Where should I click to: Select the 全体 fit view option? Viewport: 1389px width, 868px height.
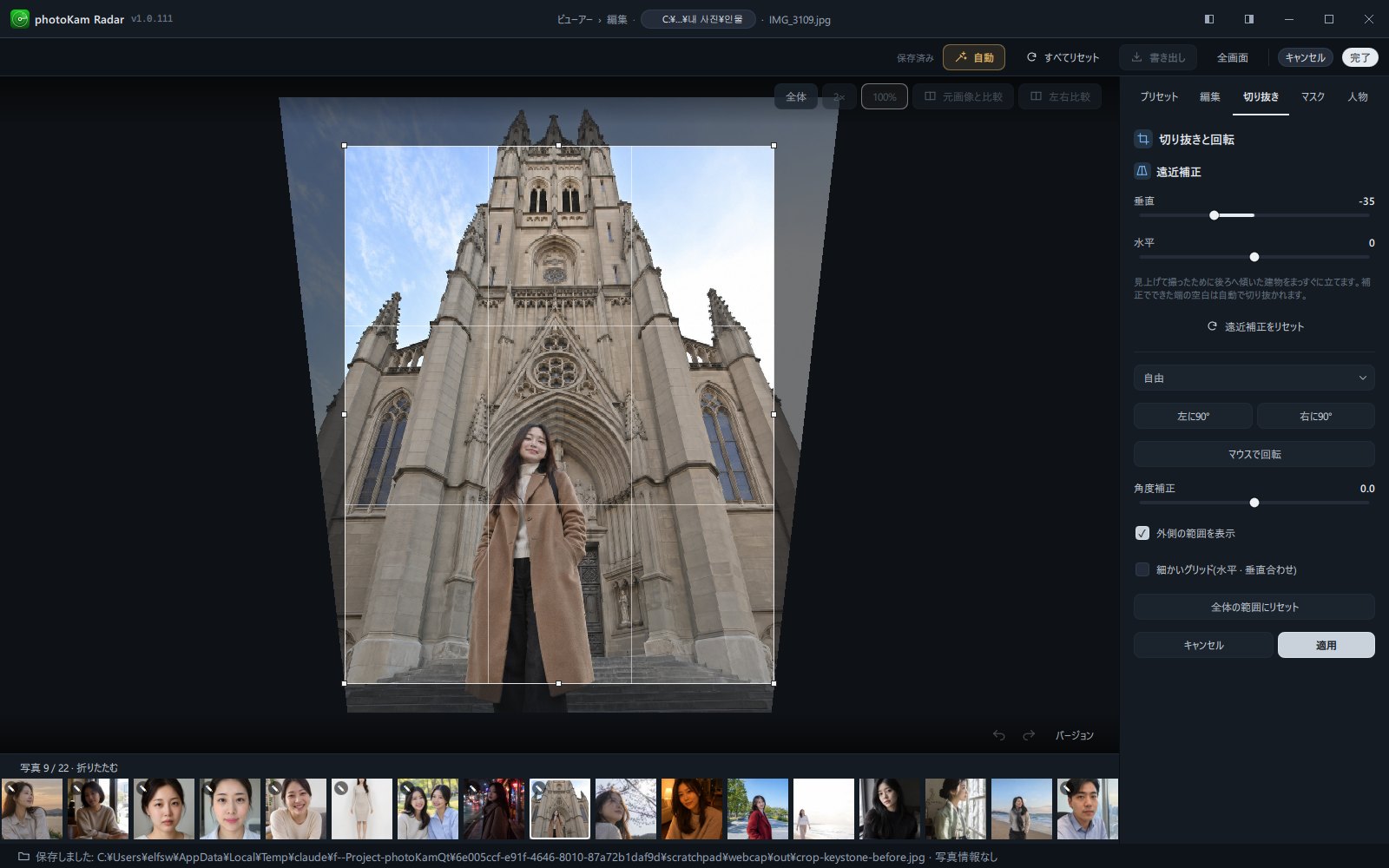[x=796, y=96]
